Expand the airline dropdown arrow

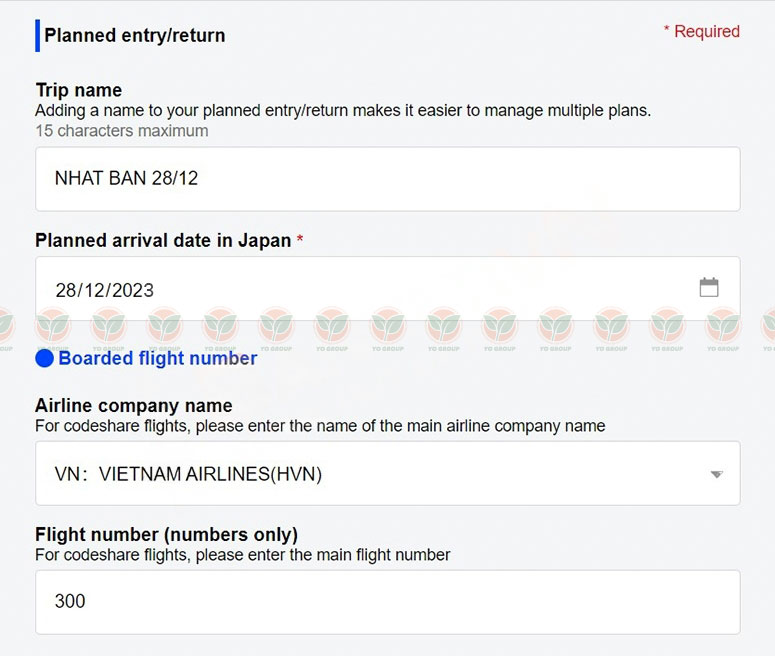[x=716, y=474]
